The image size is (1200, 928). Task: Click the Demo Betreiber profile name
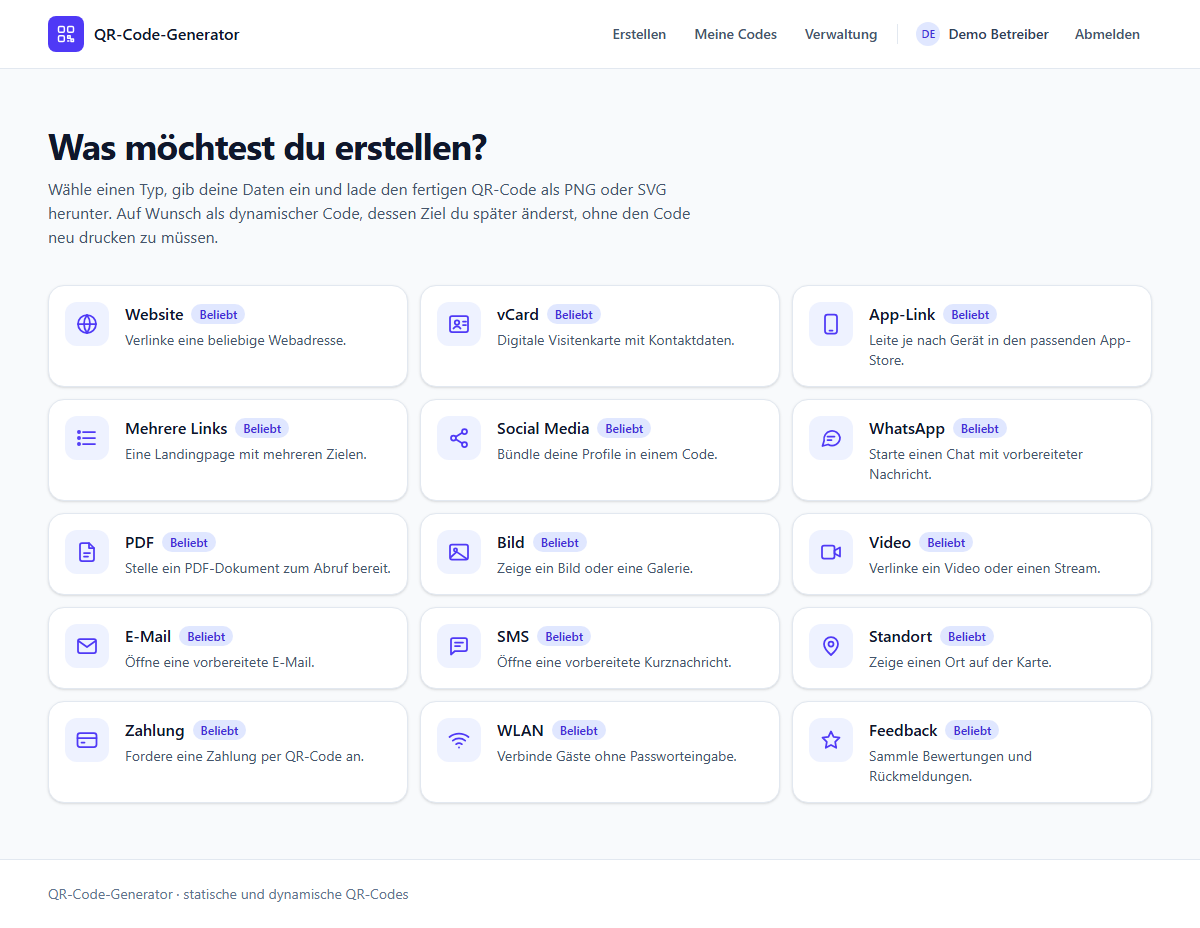(x=999, y=34)
